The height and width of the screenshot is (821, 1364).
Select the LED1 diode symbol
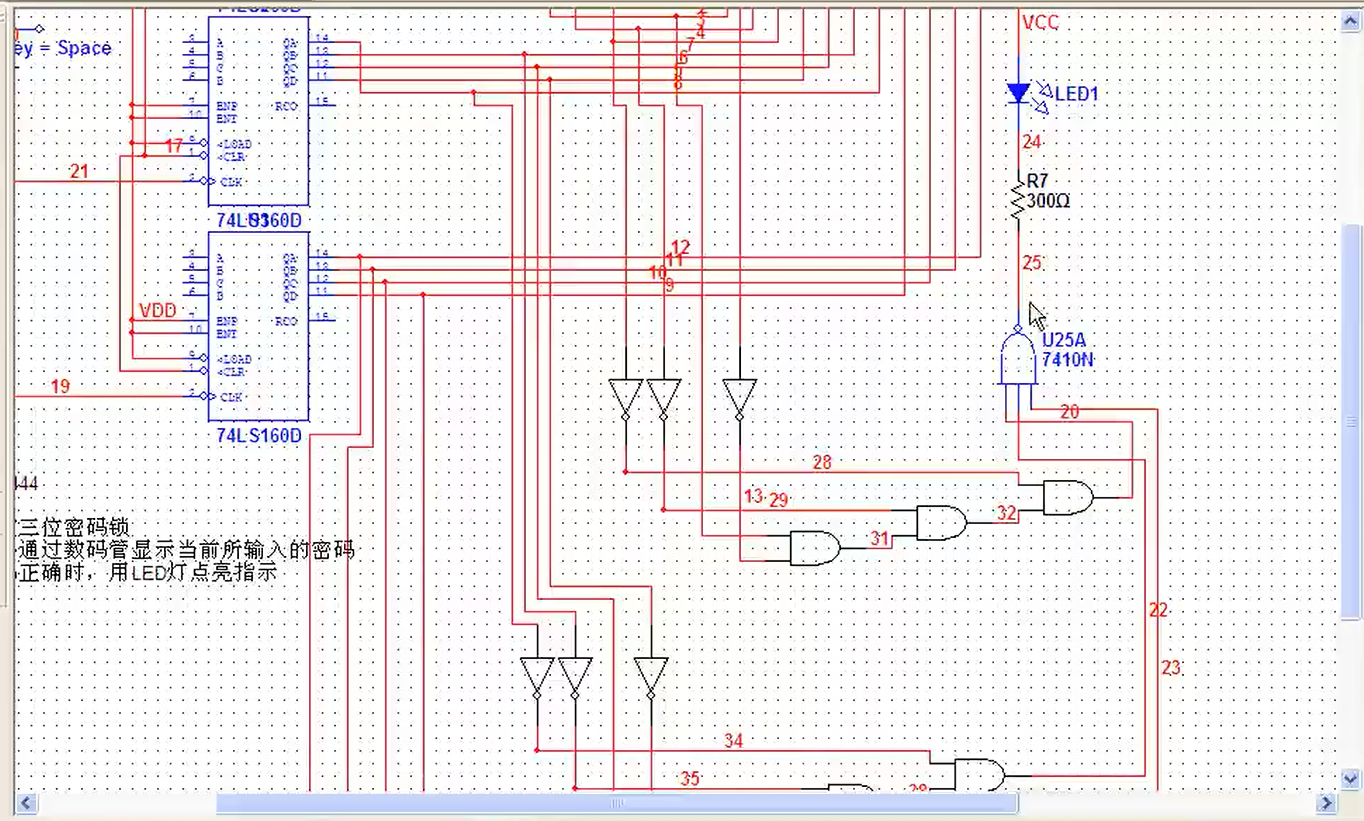(x=1019, y=93)
